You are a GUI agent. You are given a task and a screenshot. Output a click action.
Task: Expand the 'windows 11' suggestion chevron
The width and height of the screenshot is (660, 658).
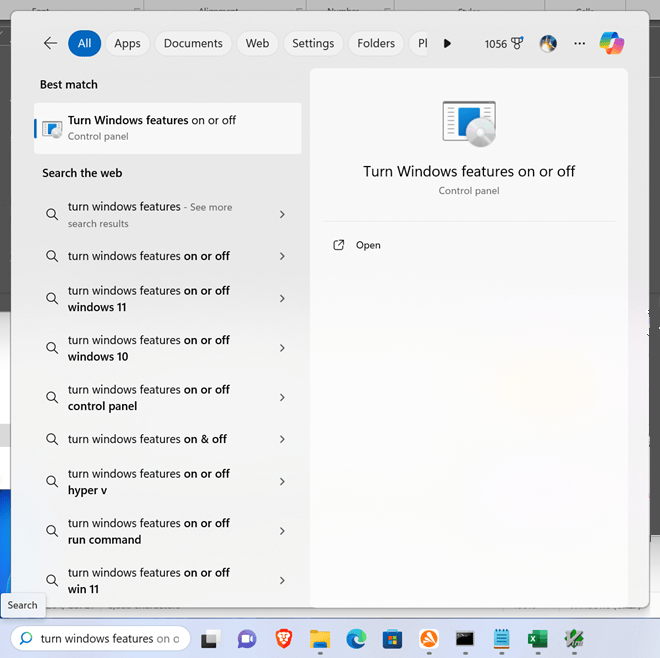click(x=282, y=298)
